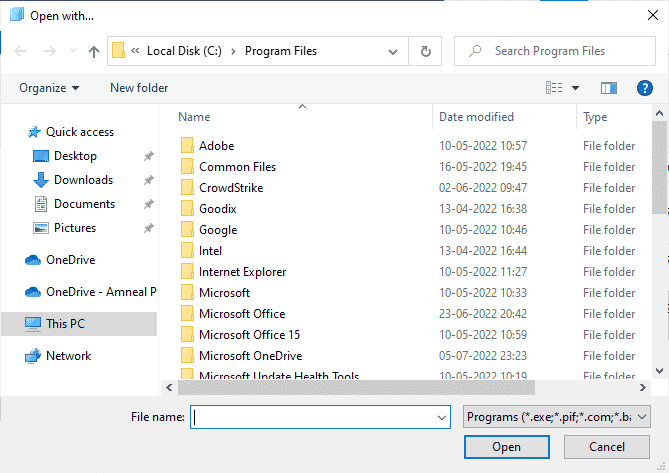
Task: Select the Microsoft OneDrive folder icon
Action: pos(187,355)
